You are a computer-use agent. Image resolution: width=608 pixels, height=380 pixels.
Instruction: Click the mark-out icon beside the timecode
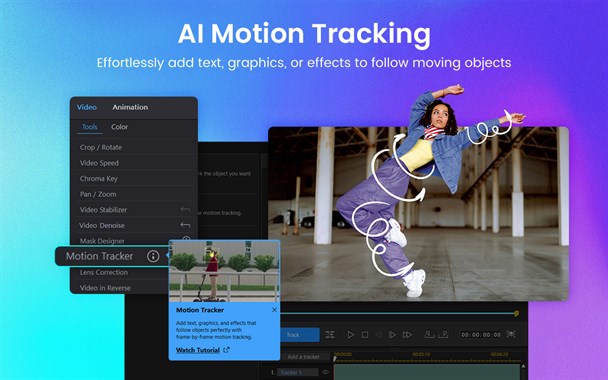pos(443,334)
